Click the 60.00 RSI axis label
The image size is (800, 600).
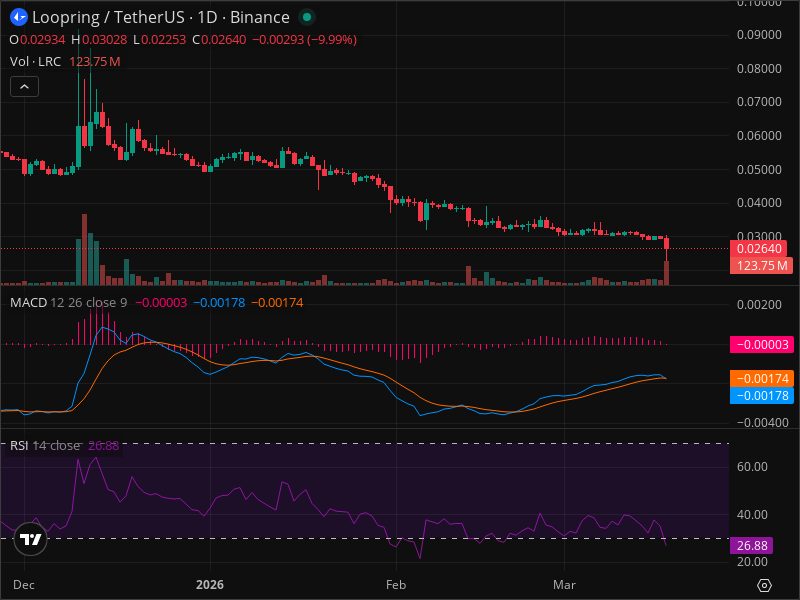click(752, 467)
